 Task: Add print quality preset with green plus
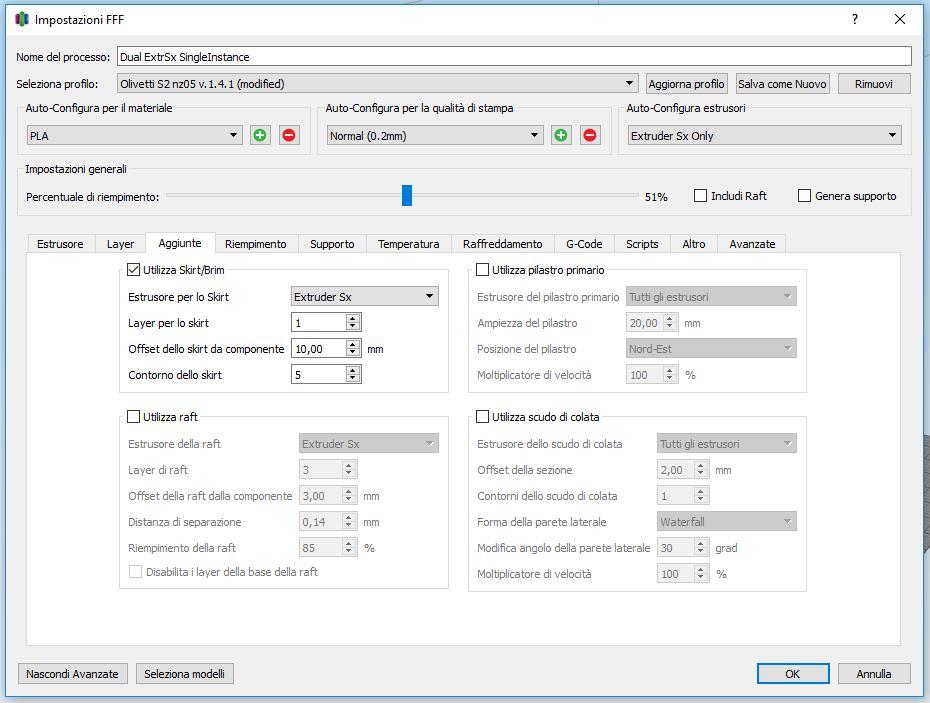coord(561,135)
